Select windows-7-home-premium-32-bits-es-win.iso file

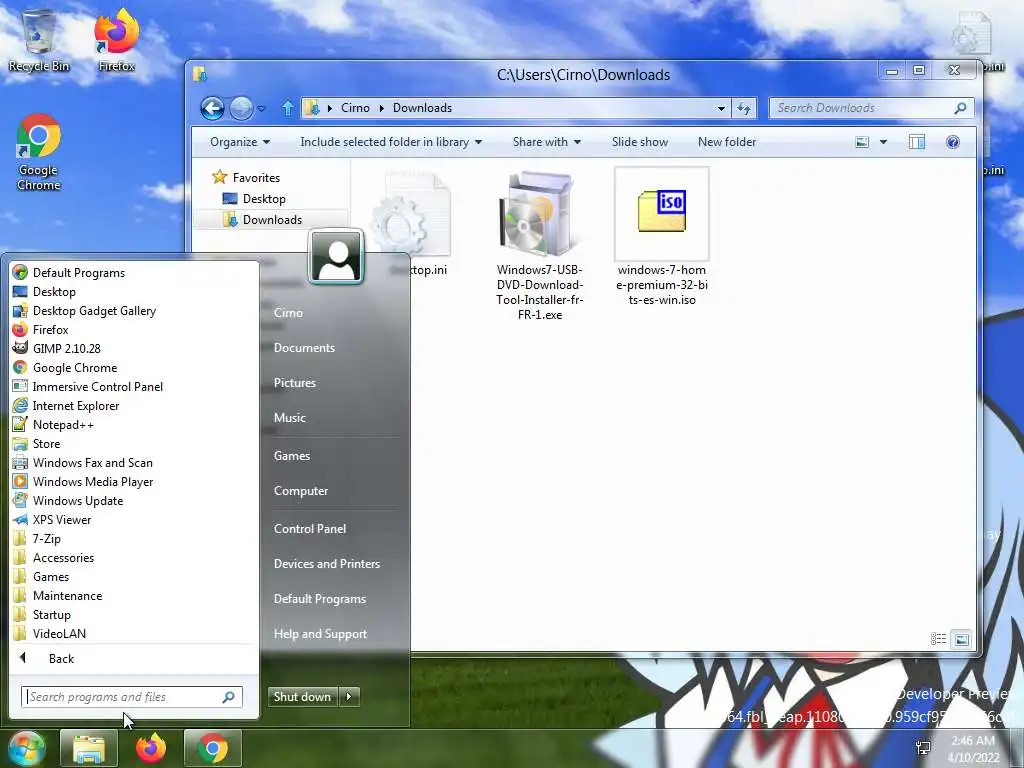click(662, 238)
